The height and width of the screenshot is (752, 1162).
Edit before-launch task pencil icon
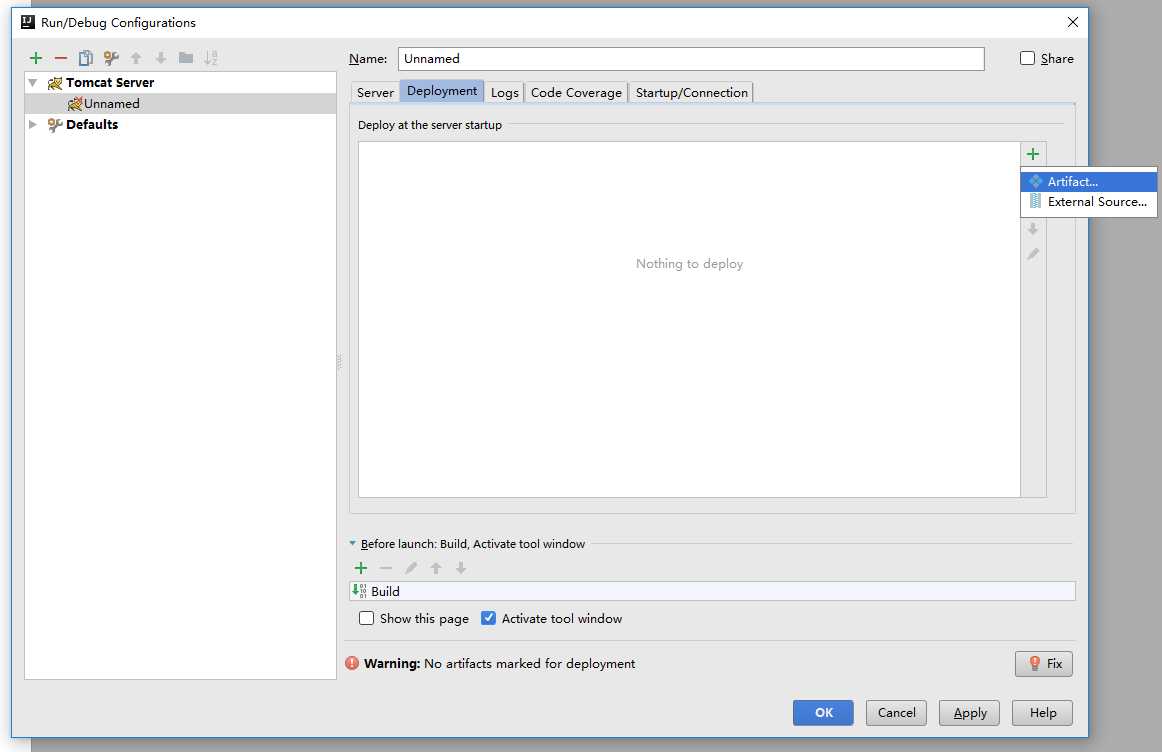(x=411, y=568)
